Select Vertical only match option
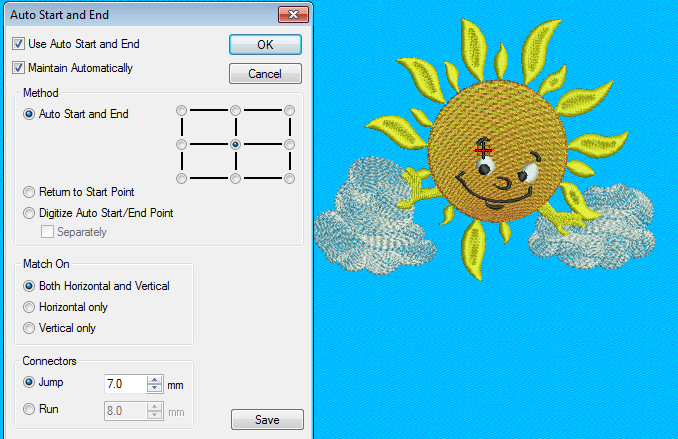The width and height of the screenshot is (678, 439). [x=29, y=328]
